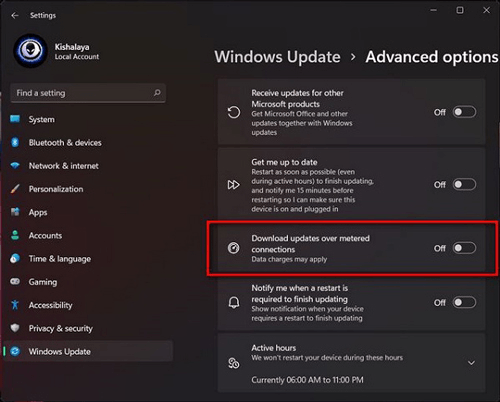The image size is (500, 402).
Task: Click inside the Find a setting box
Action: coord(88,93)
